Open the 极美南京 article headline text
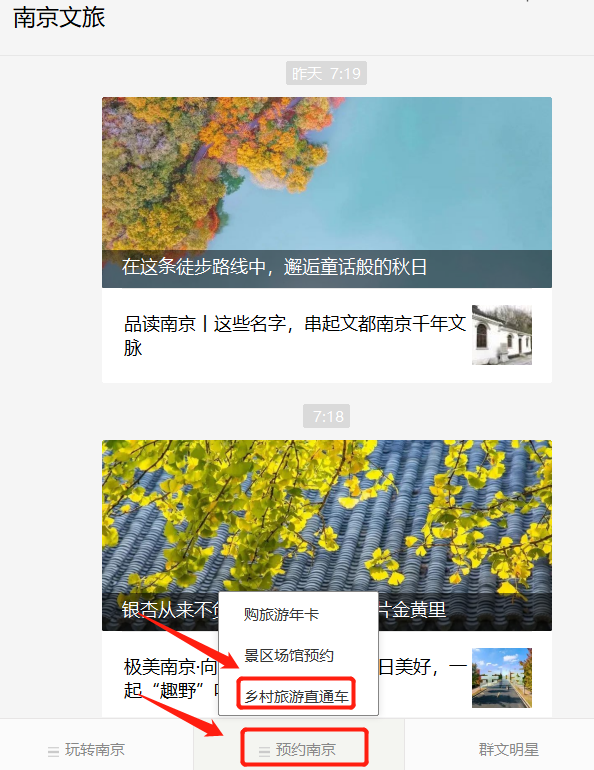The width and height of the screenshot is (594, 770). pyautogui.click(x=170, y=679)
